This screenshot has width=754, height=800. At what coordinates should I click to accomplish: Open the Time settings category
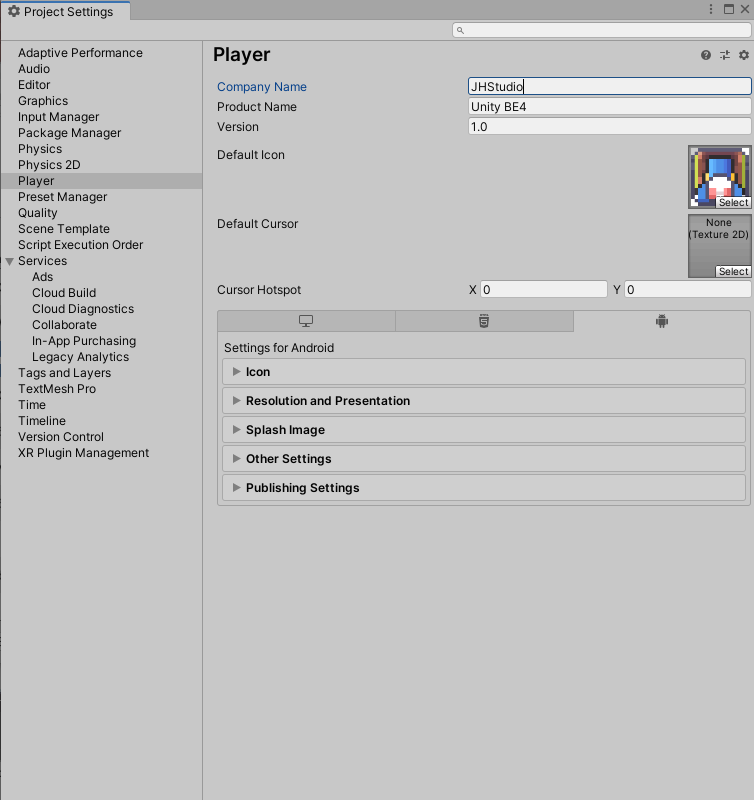coord(32,405)
